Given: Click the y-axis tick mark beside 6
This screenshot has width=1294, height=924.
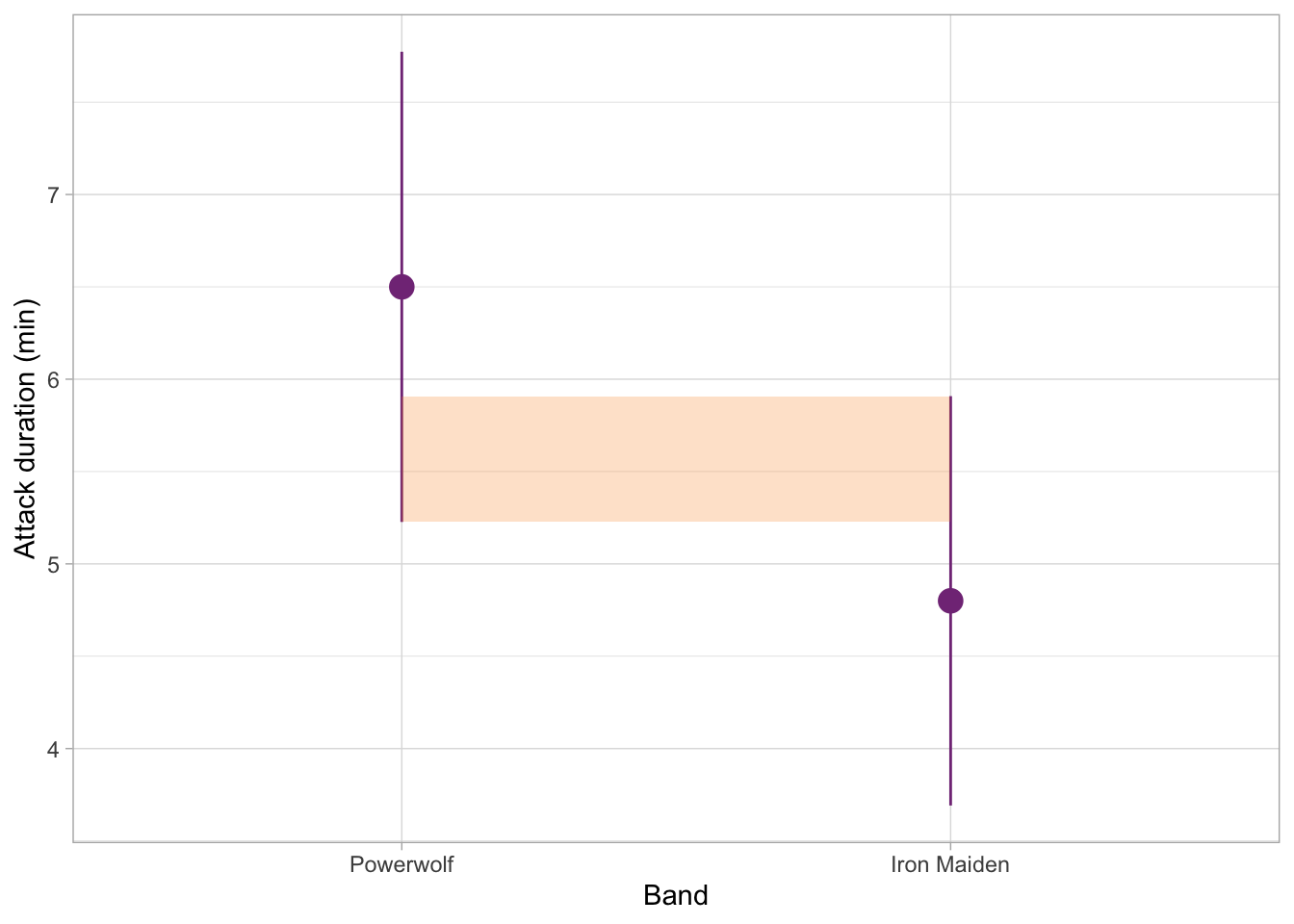Looking at the screenshot, I should pyautogui.click(x=69, y=379).
